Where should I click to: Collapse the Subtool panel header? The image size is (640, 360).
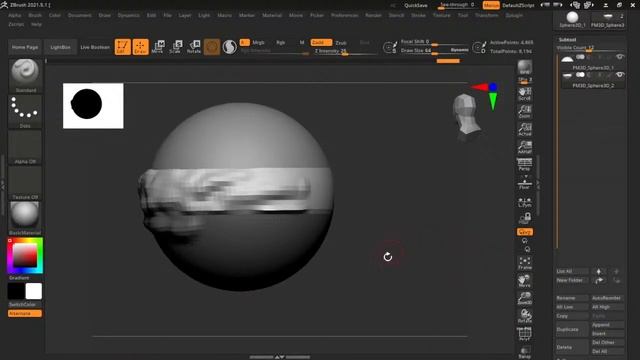(x=567, y=40)
